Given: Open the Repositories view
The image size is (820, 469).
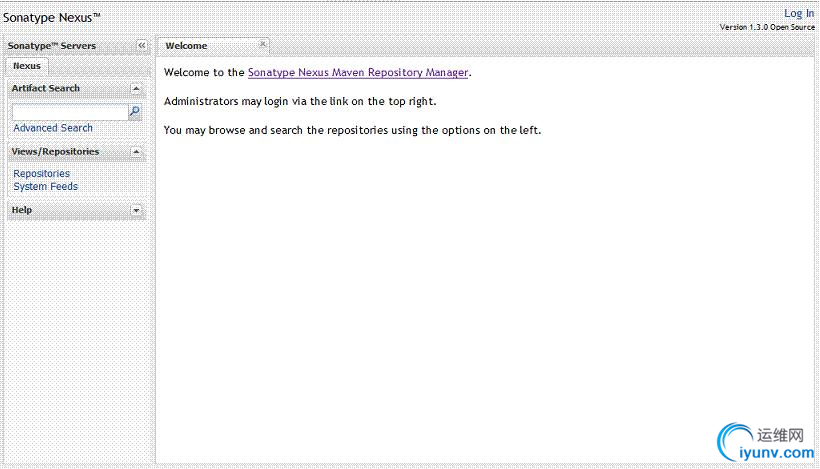Looking at the screenshot, I should coord(41,174).
